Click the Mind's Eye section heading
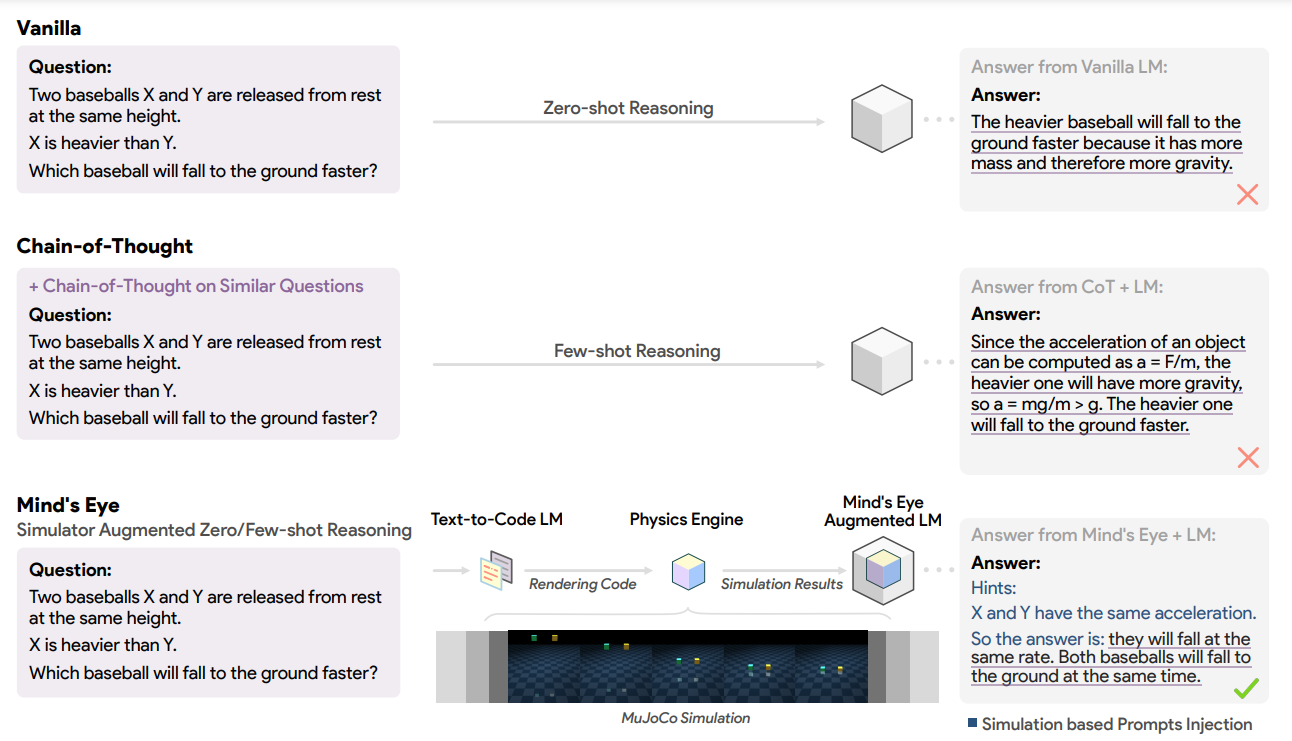 (68, 505)
